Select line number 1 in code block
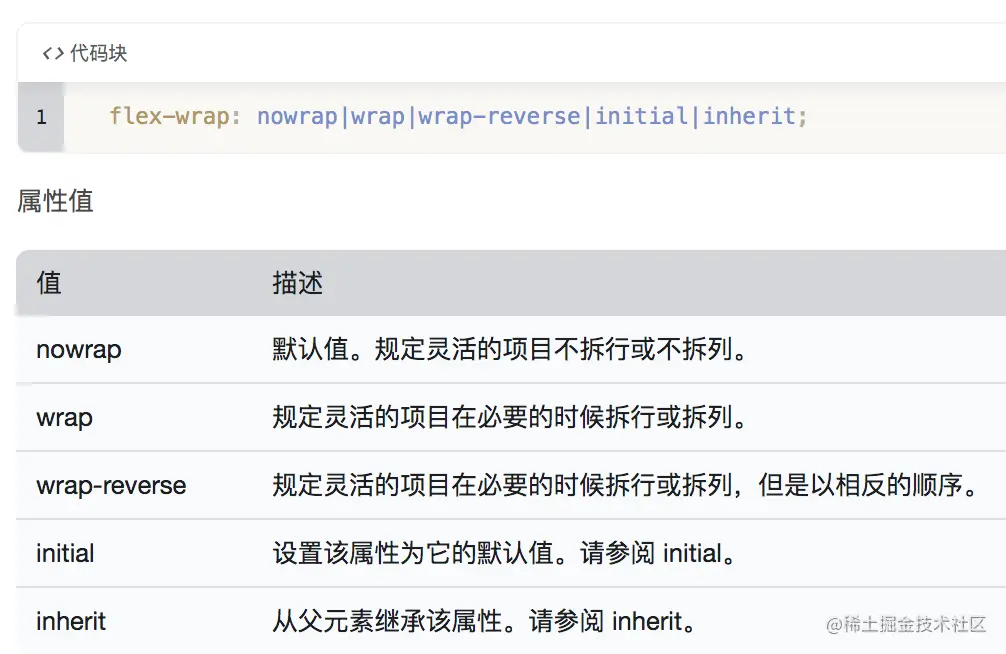The image size is (1006, 654). (x=40, y=117)
